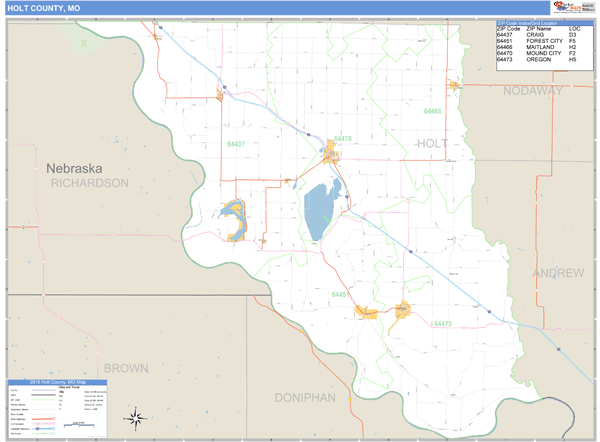The image size is (600, 442).
Task: Click the horseshoe-shaped lake near the river
Action: (234, 220)
